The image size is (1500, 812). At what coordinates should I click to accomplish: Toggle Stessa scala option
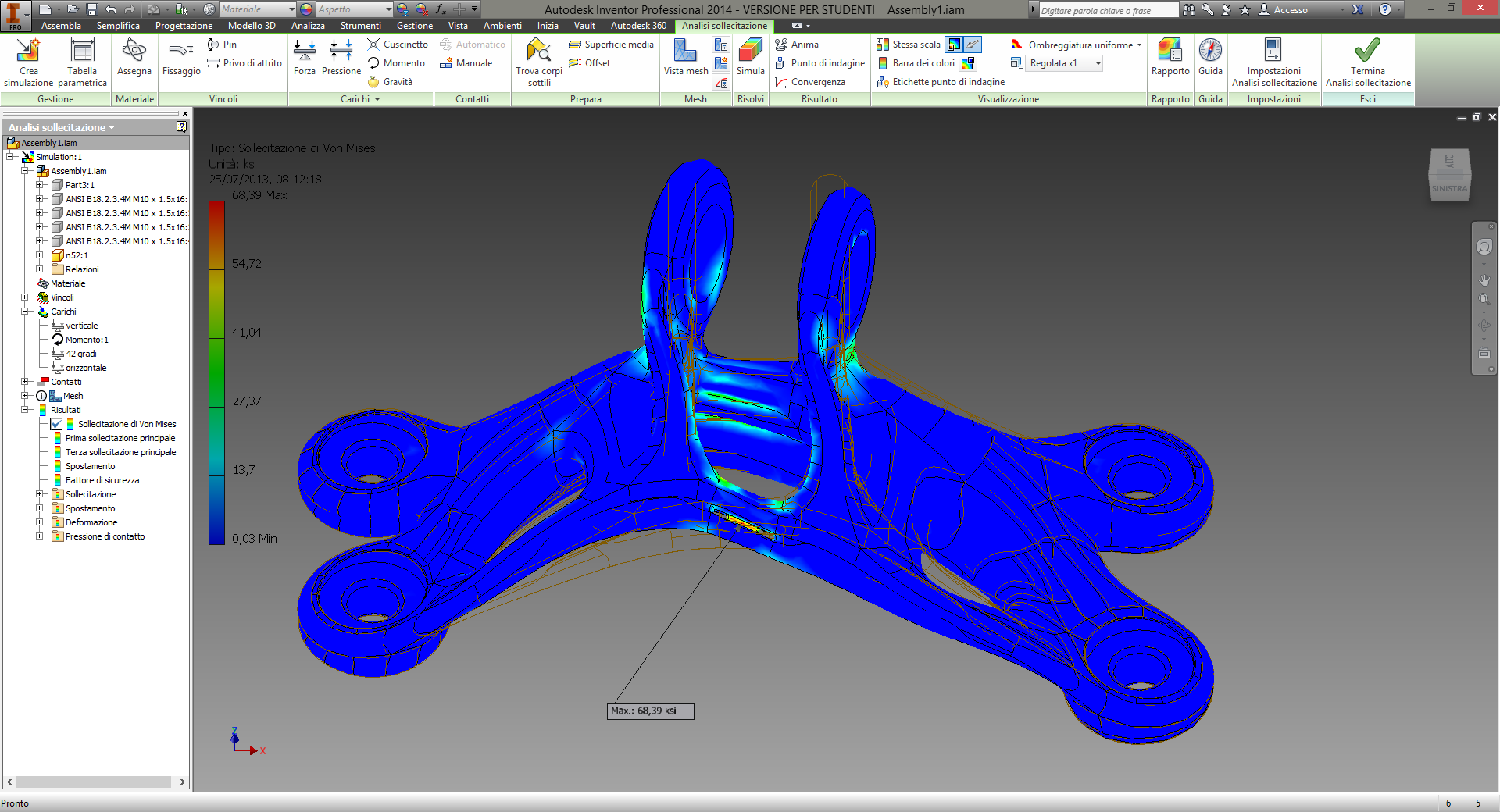[909, 45]
